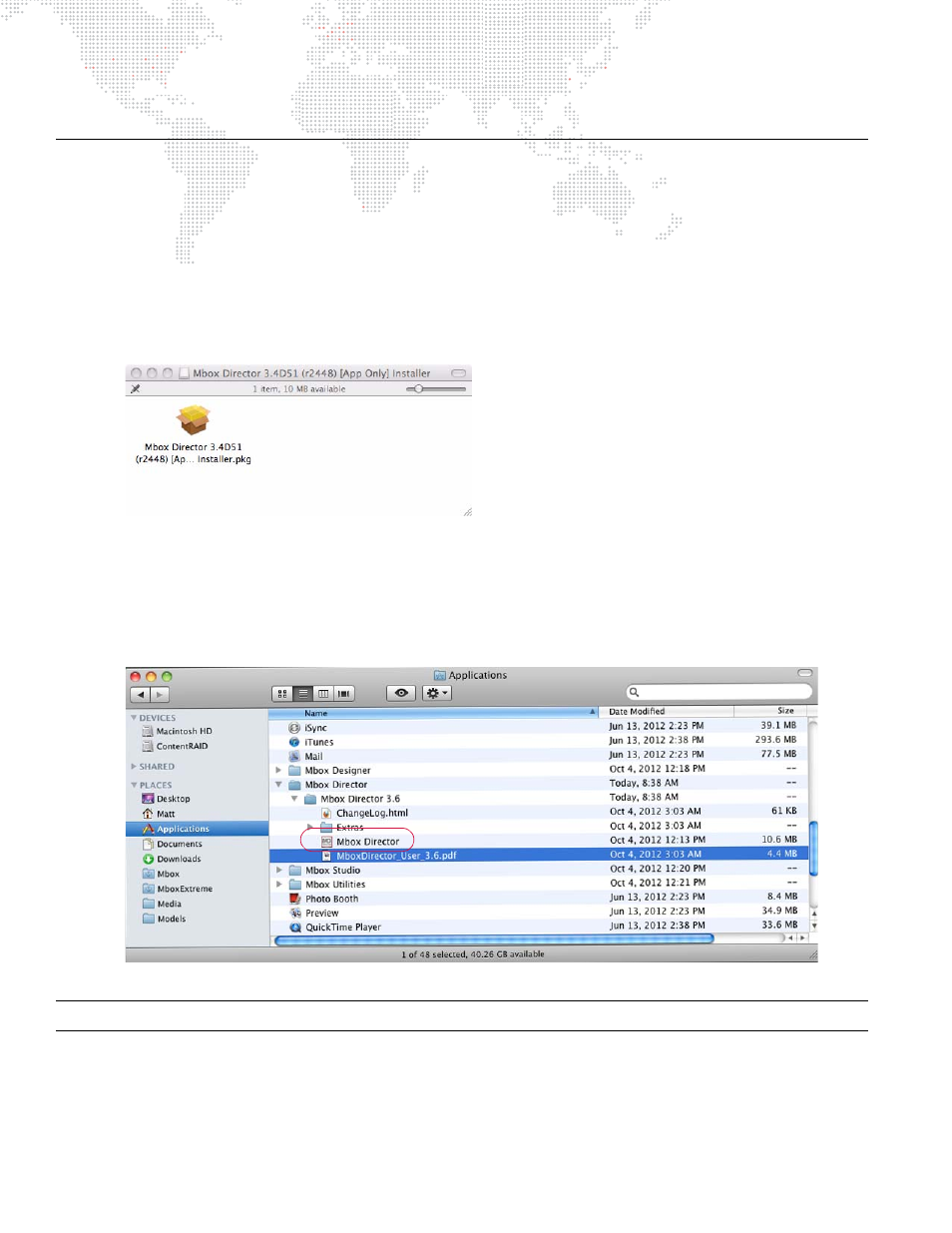Expand the Mbox Designer folder
952x1233 pixels.
coord(278,770)
